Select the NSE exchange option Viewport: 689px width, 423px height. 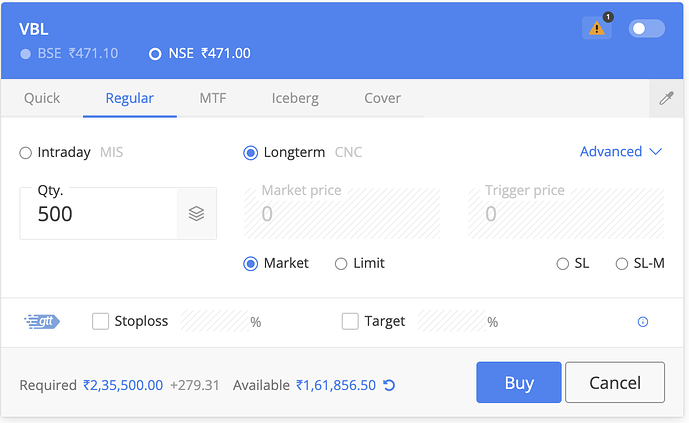[x=155, y=53]
